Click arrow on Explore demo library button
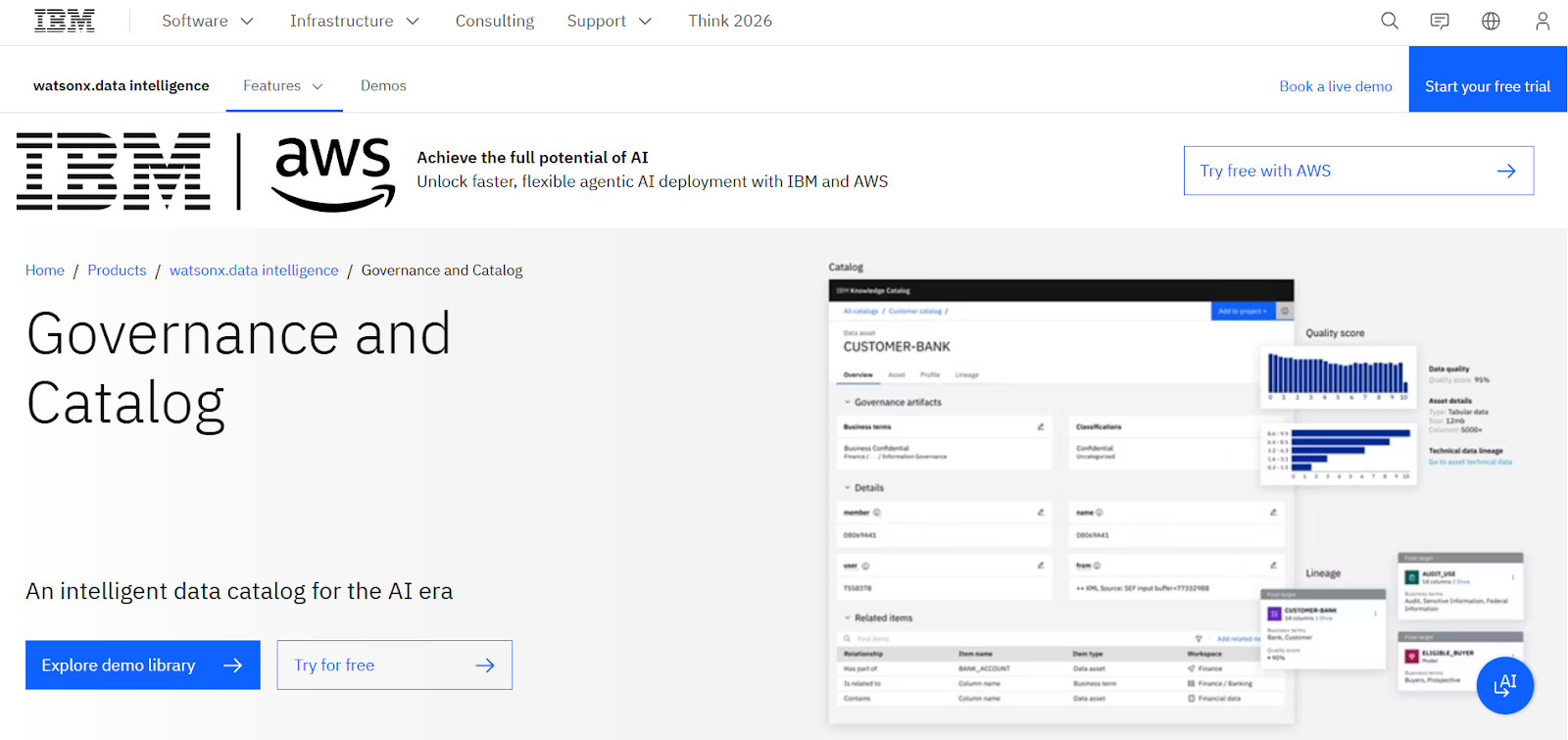Viewport: 1568px width, 740px height. pyautogui.click(x=232, y=666)
